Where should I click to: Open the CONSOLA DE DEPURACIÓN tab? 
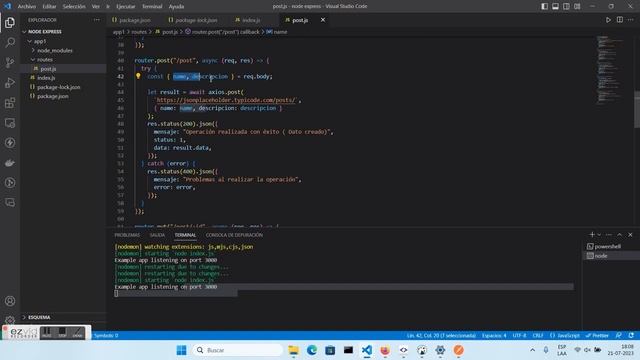point(234,235)
